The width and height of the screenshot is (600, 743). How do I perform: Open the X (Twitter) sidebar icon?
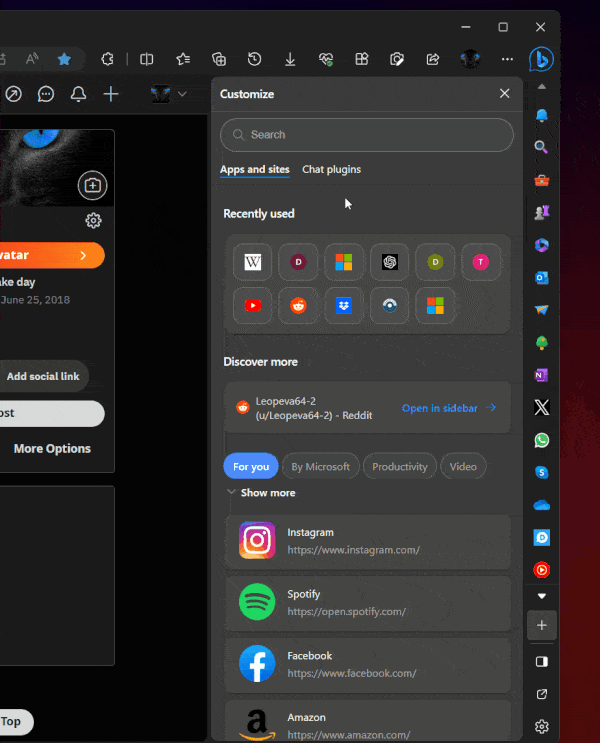click(x=541, y=408)
